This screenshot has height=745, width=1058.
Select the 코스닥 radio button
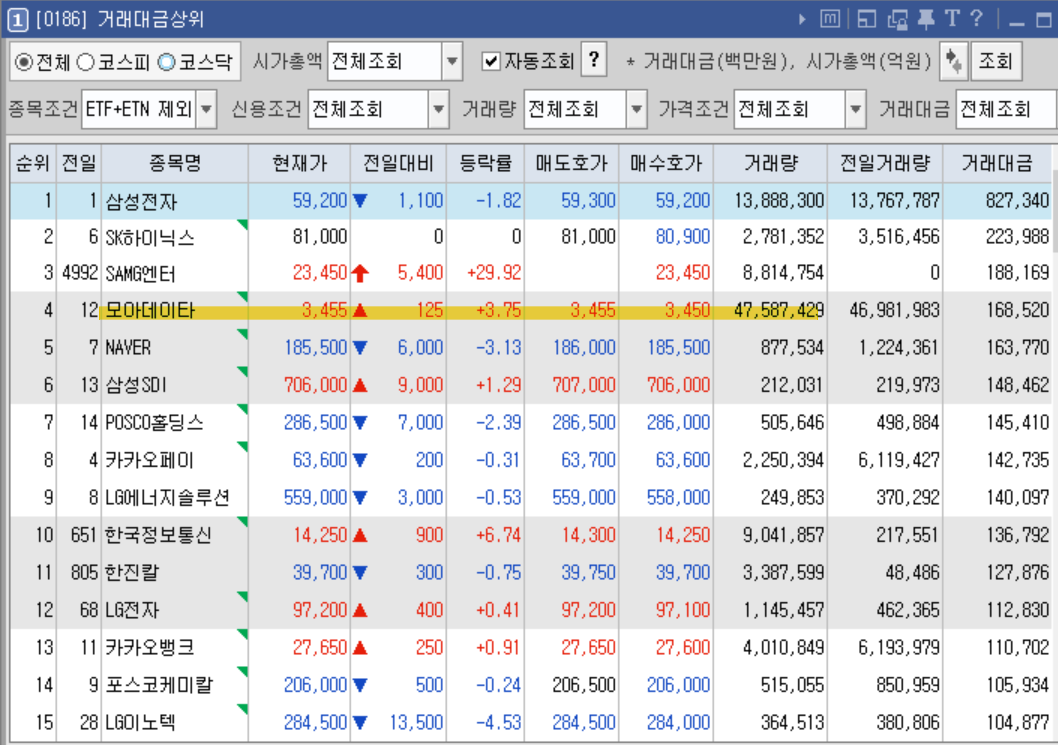[x=166, y=62]
